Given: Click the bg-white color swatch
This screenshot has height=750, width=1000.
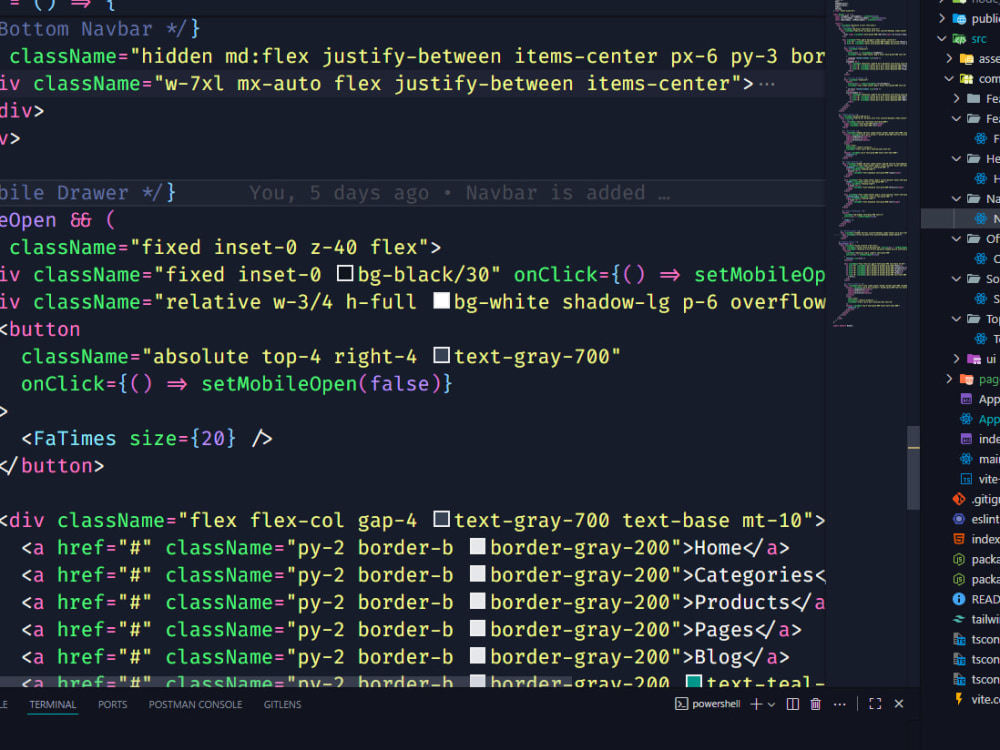Looking at the screenshot, I should pos(441,301).
